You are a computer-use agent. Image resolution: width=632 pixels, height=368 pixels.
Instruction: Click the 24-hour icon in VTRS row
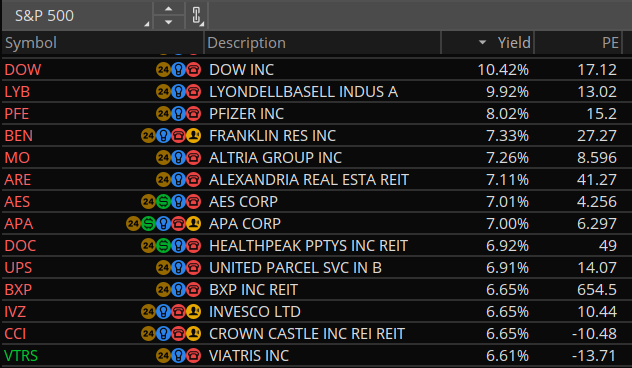pos(163,356)
